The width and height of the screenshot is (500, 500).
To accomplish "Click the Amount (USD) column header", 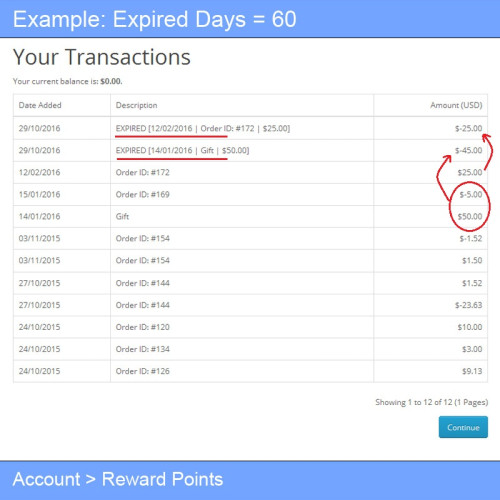I will tap(456, 105).
